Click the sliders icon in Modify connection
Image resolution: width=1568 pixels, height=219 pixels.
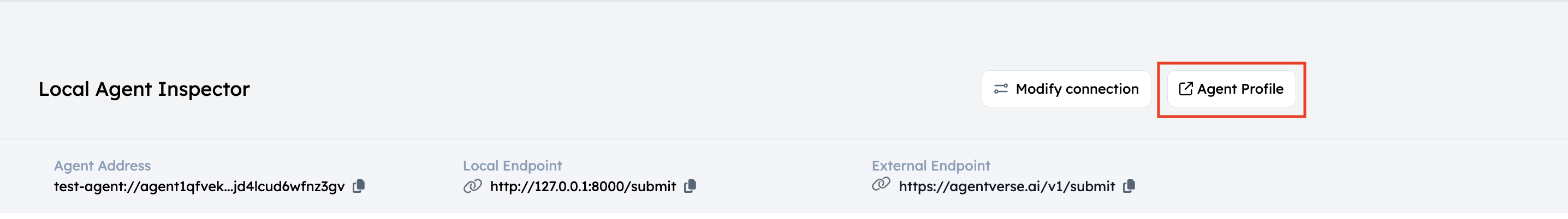[1001, 89]
